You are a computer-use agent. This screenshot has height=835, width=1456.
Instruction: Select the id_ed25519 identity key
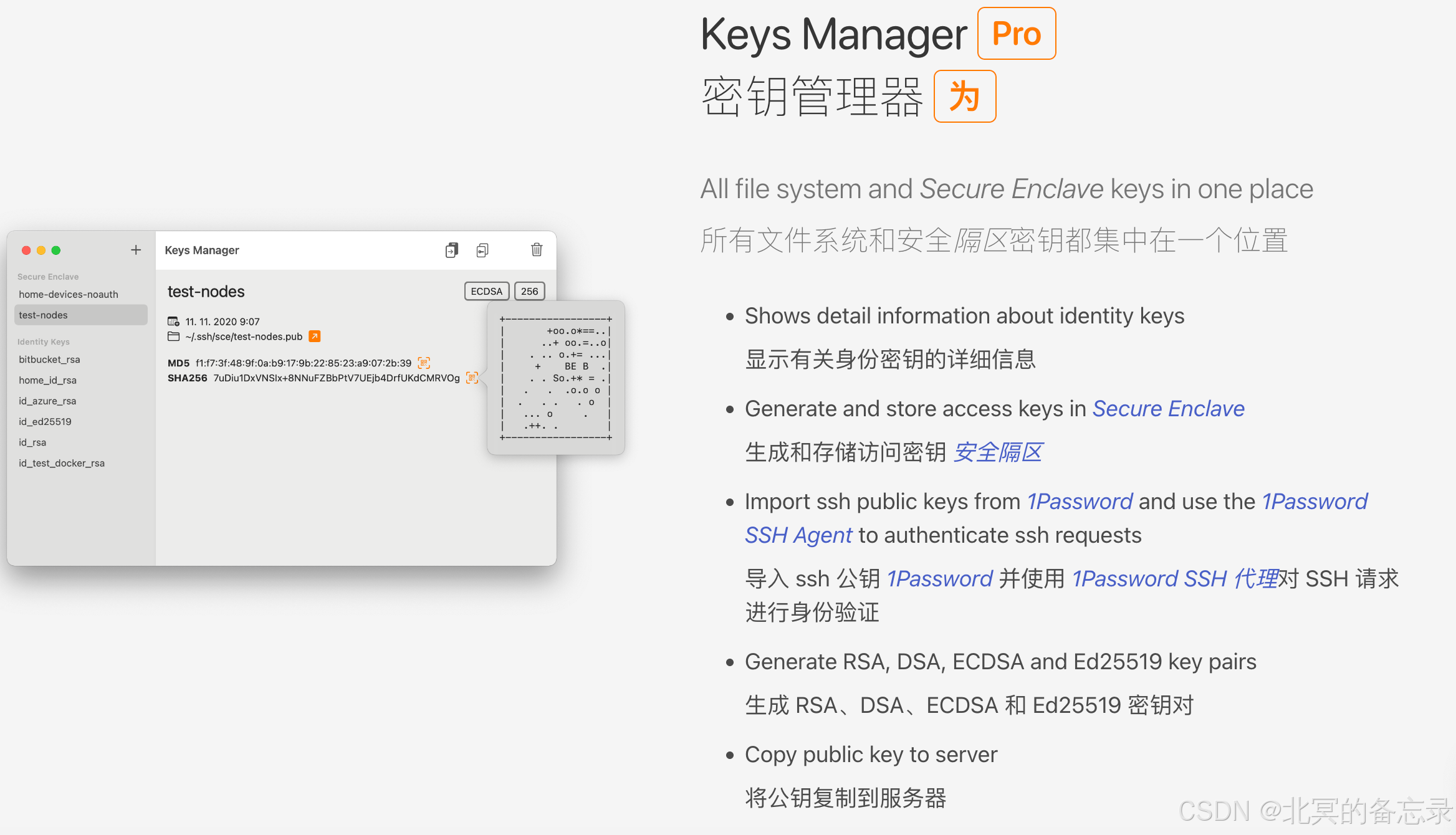point(45,421)
